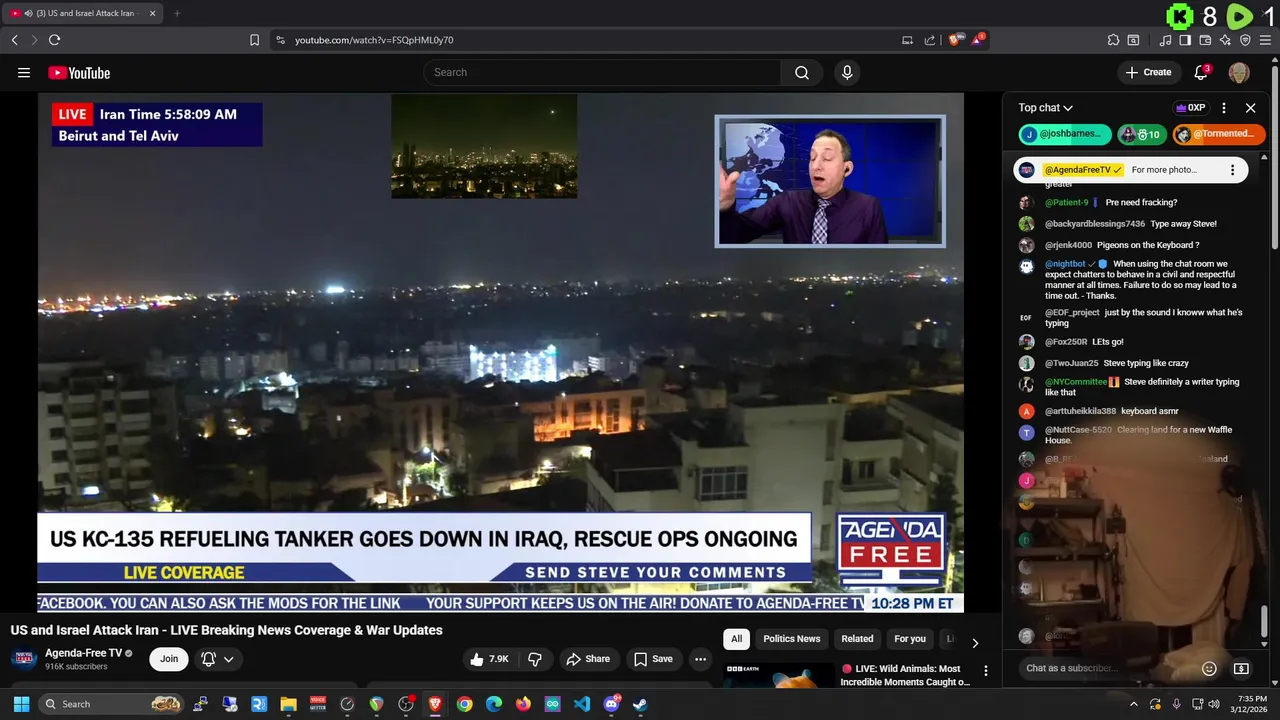Open @Tormented Super Chat ticker chip

point(1219,134)
